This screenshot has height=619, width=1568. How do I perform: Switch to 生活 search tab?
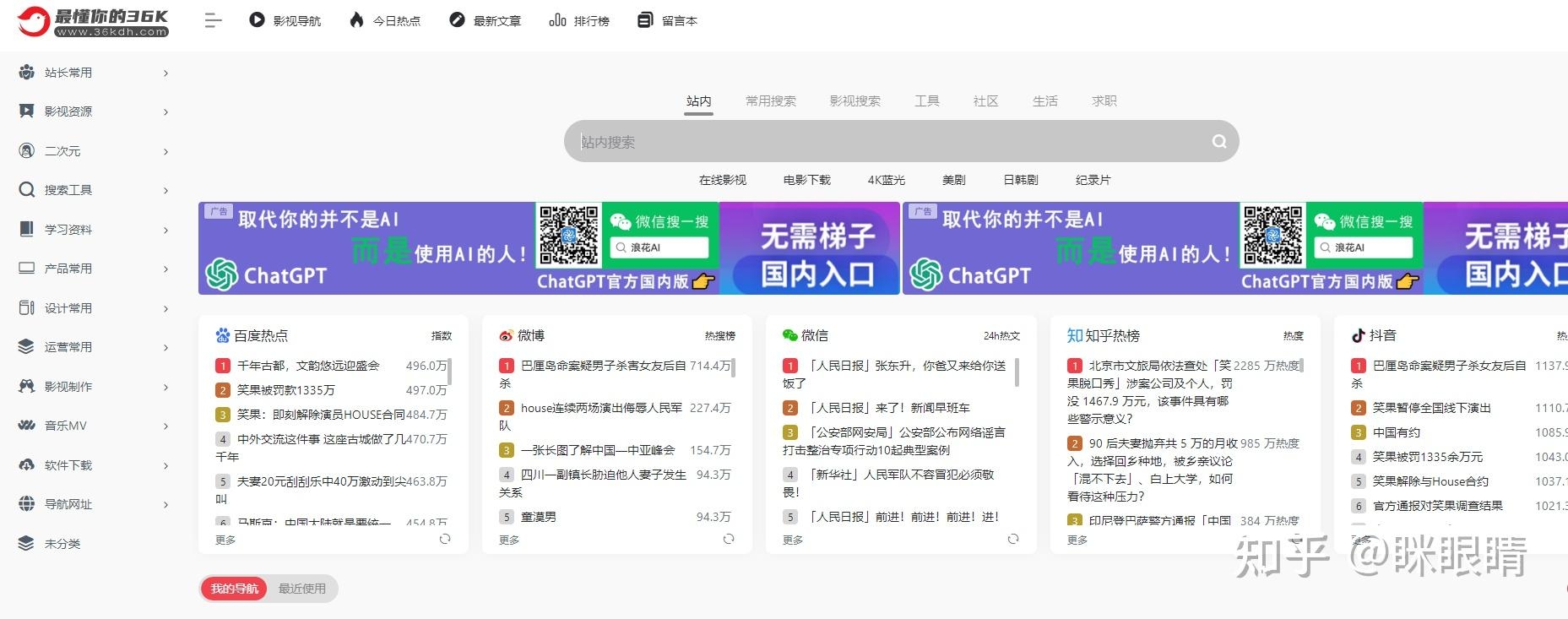1045,101
